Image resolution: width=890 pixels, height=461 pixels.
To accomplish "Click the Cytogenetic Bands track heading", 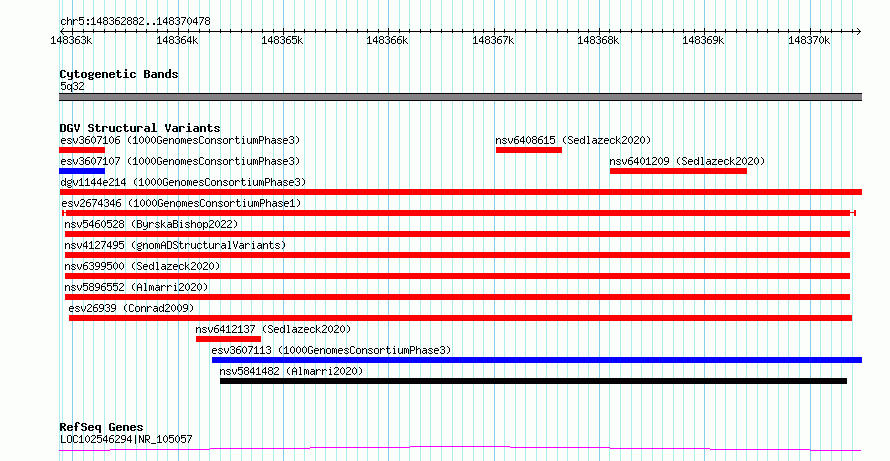I will (119, 74).
